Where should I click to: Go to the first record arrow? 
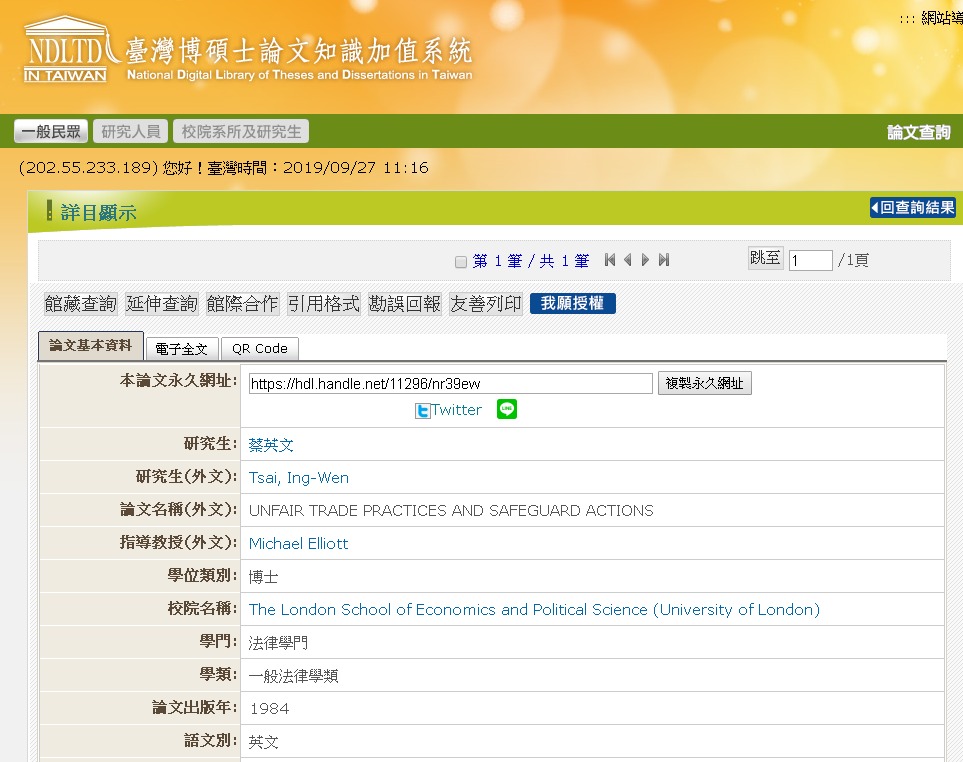pos(610,260)
